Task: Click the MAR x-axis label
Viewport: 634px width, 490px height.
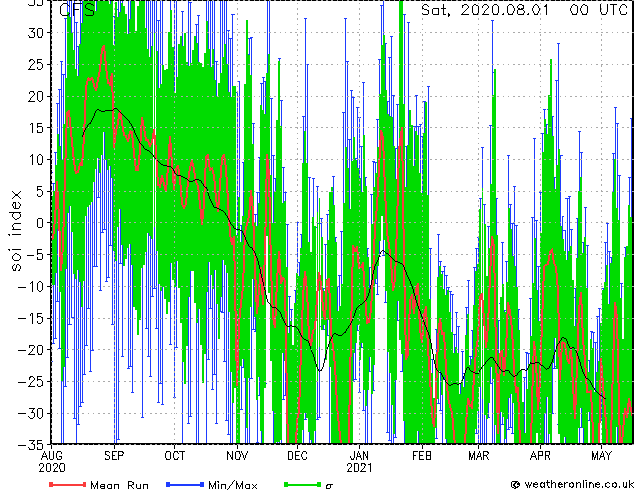Action: point(479,456)
